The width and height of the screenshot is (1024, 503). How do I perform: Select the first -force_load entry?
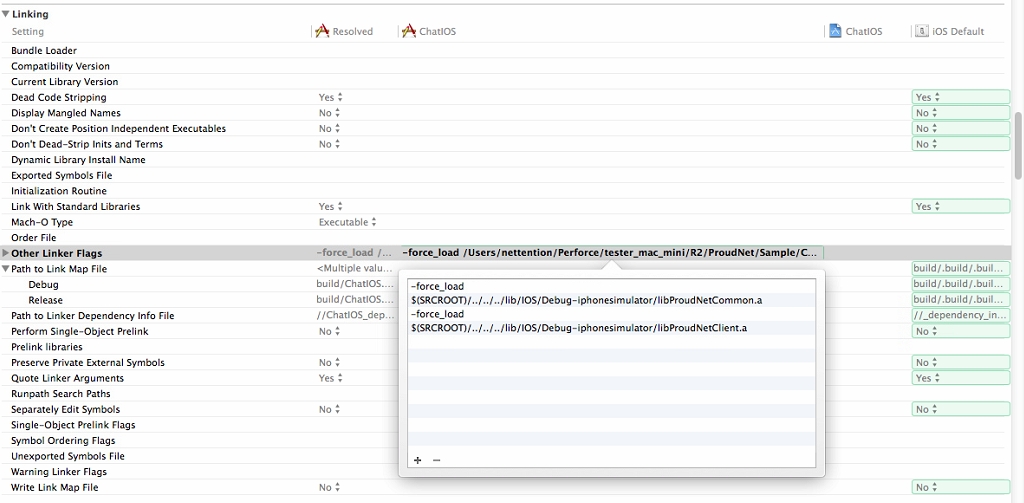437,286
